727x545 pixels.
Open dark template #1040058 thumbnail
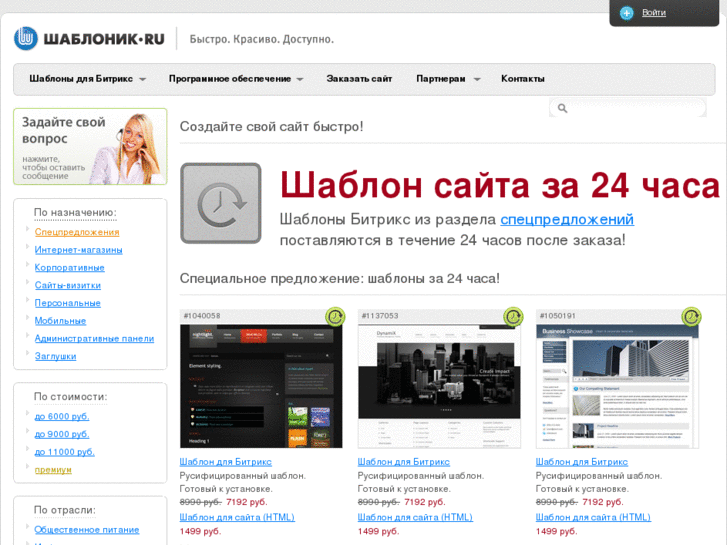click(261, 386)
